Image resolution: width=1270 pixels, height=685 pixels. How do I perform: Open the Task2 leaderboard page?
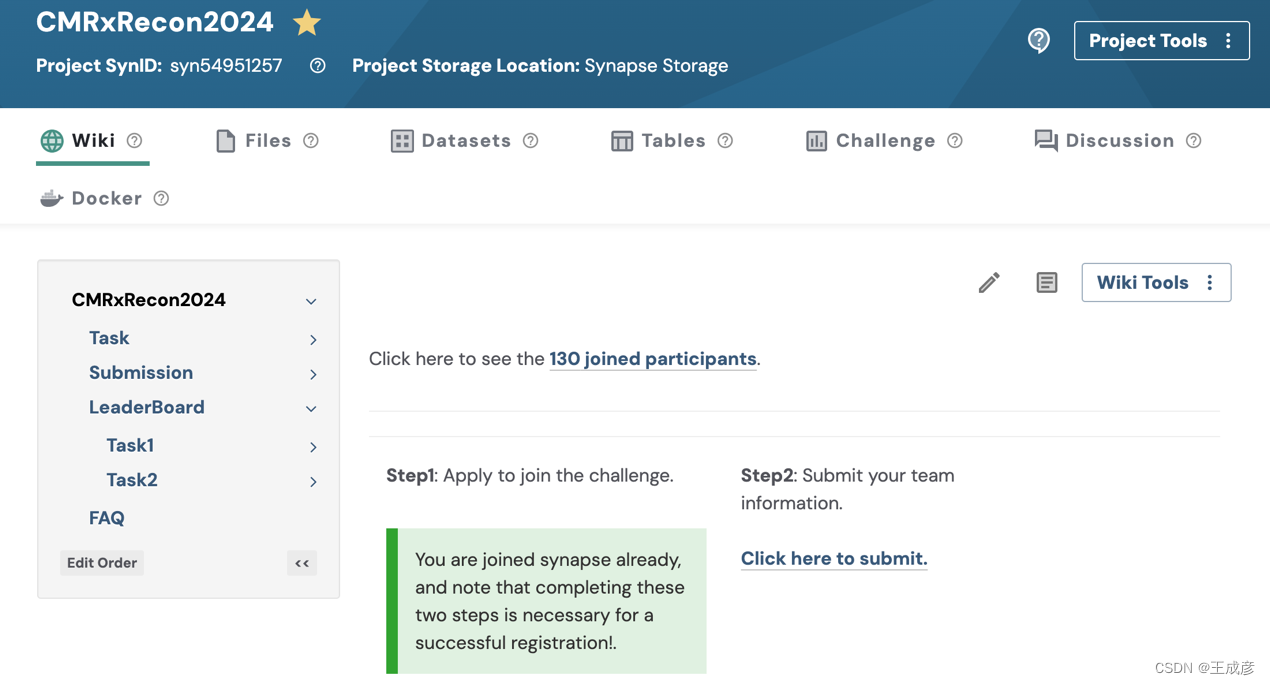coord(132,480)
